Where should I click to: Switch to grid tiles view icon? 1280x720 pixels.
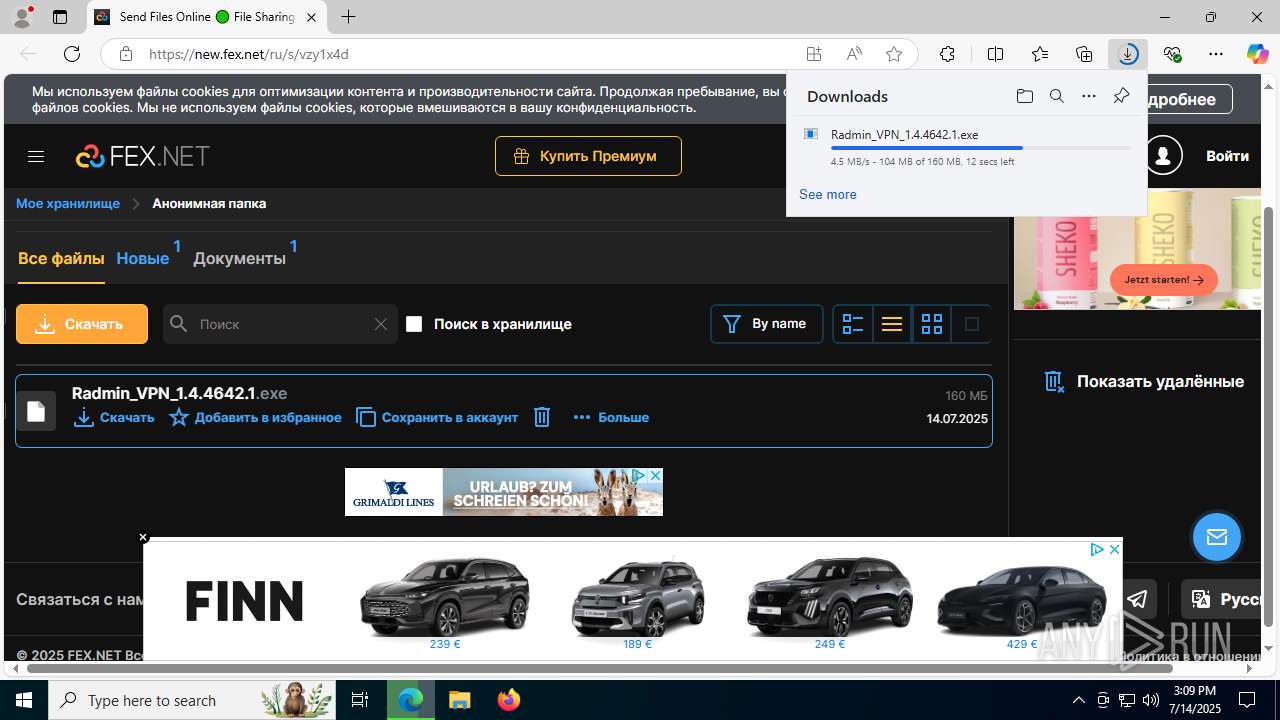click(x=932, y=324)
